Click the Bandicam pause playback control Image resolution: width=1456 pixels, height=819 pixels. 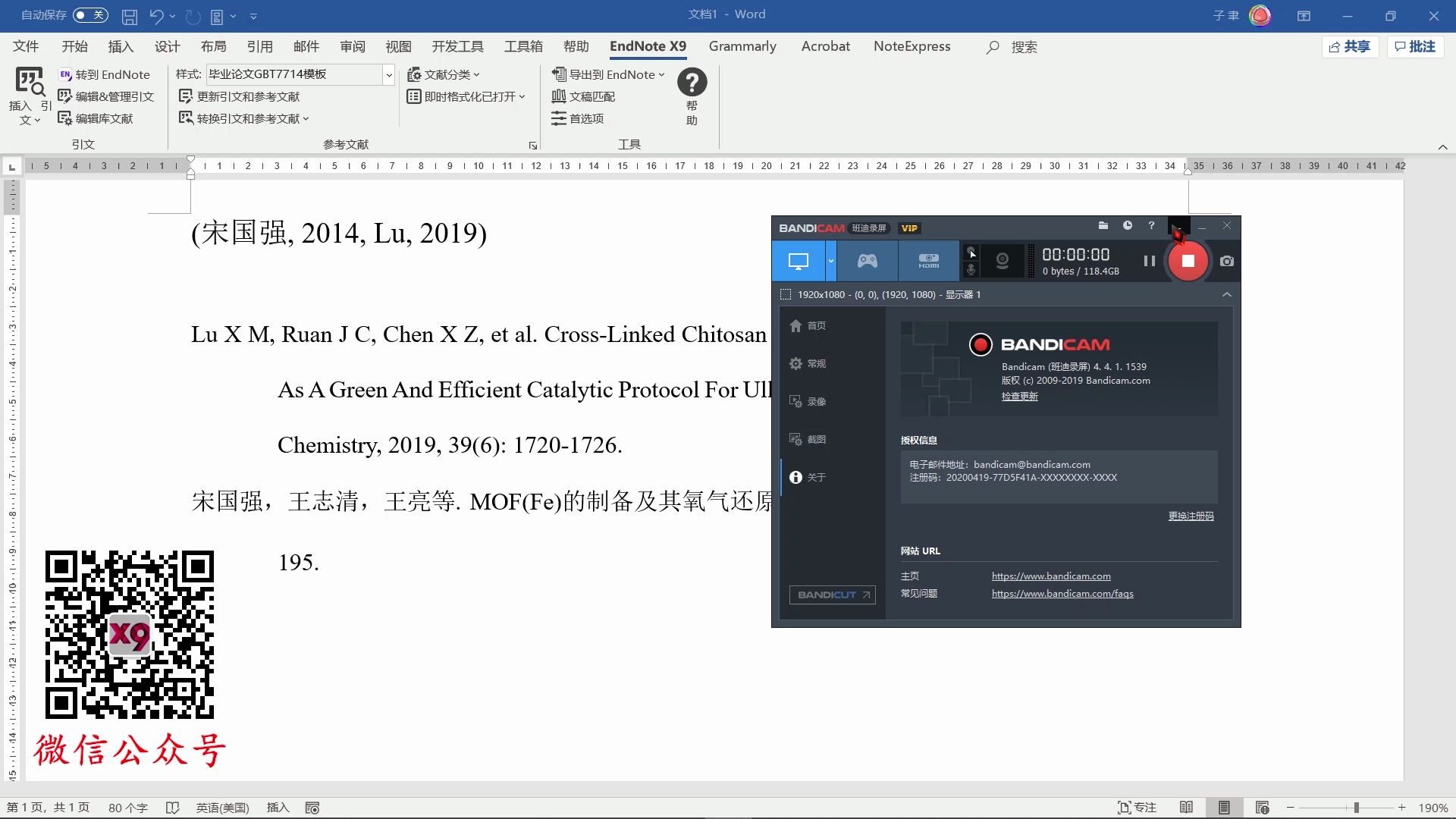[1149, 261]
